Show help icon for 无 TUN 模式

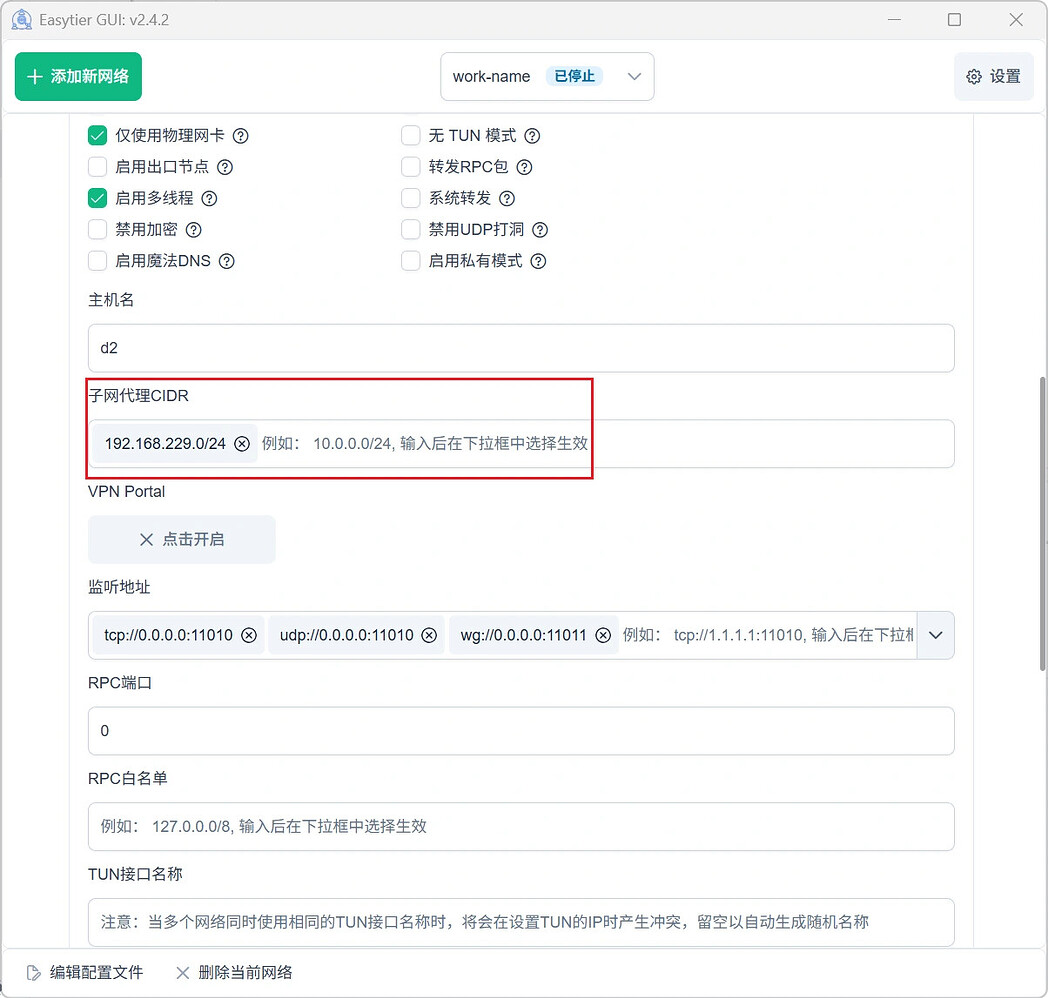pyautogui.click(x=532, y=136)
